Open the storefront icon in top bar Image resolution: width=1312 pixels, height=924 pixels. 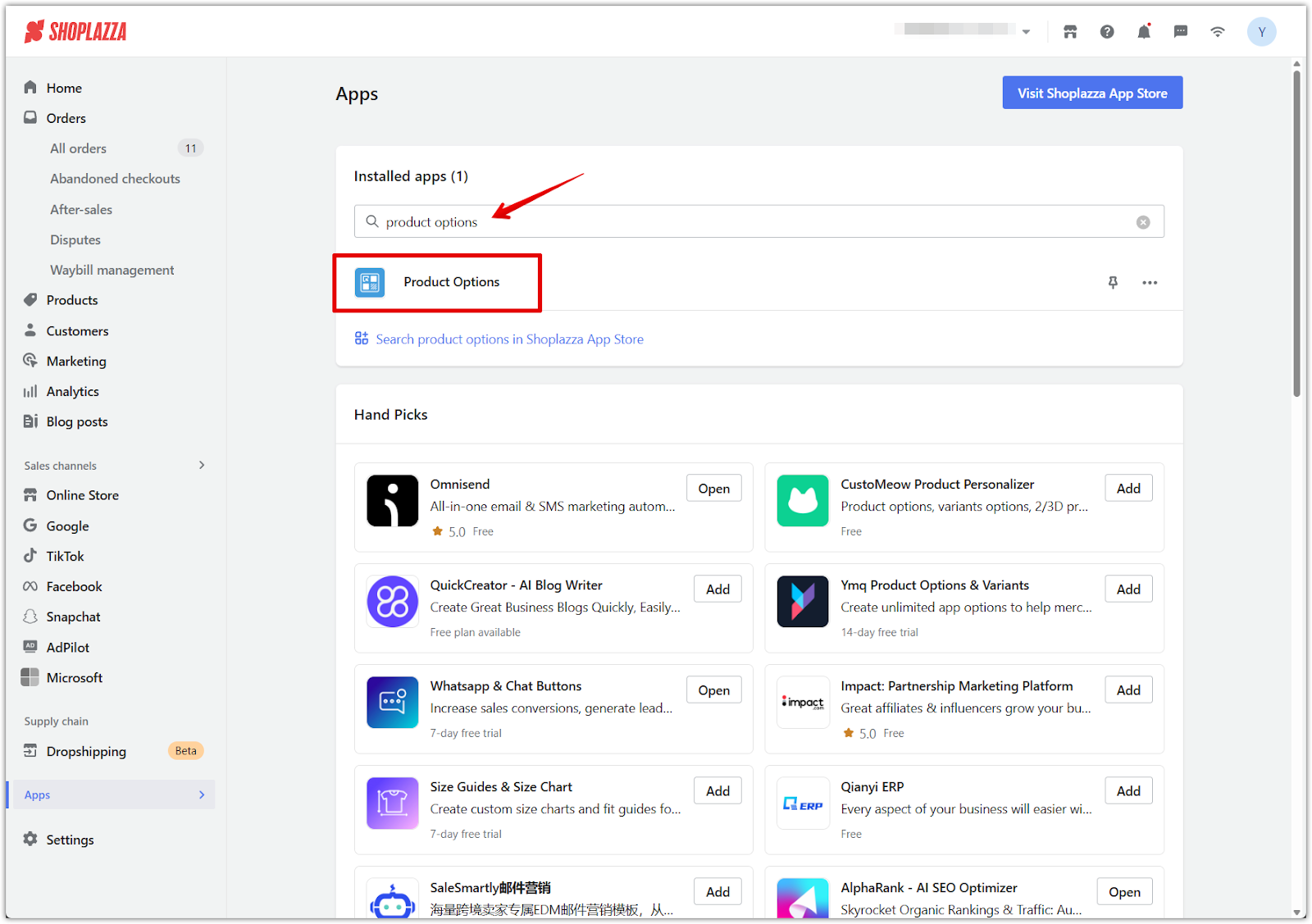(1070, 32)
